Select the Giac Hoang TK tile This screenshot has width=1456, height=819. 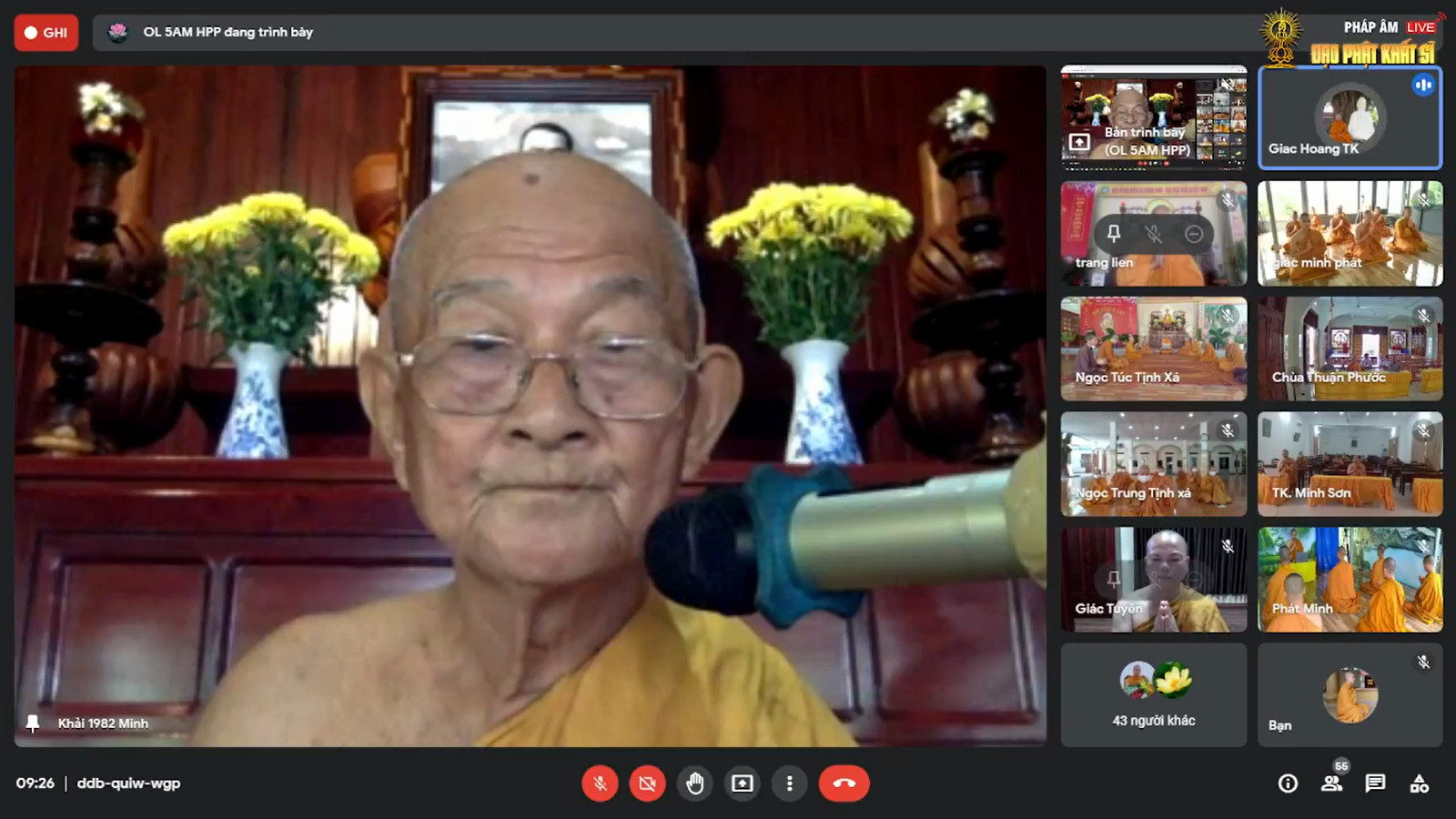pyautogui.click(x=1350, y=118)
